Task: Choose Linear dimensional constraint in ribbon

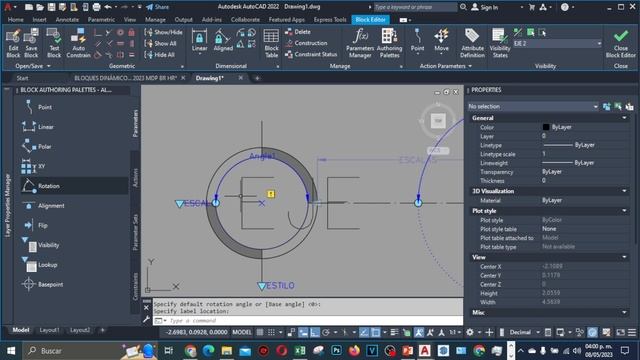Action: tap(200, 40)
